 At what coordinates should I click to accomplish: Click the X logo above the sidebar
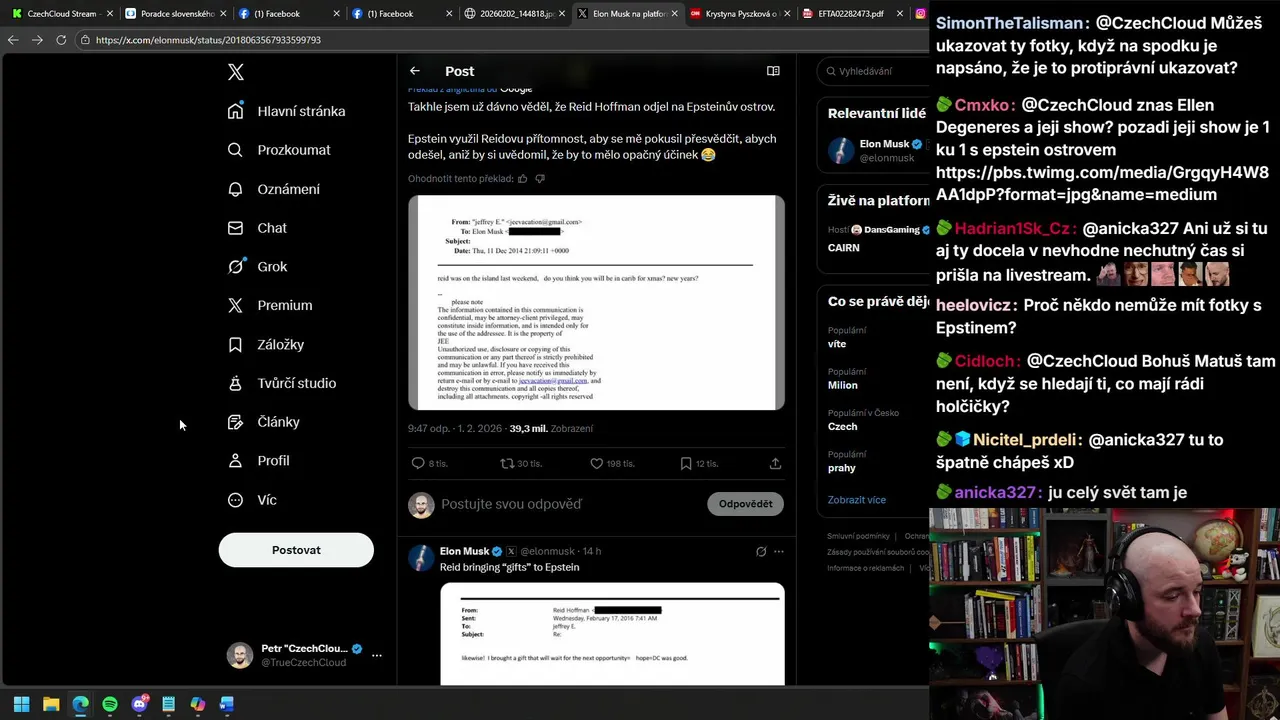(x=235, y=72)
